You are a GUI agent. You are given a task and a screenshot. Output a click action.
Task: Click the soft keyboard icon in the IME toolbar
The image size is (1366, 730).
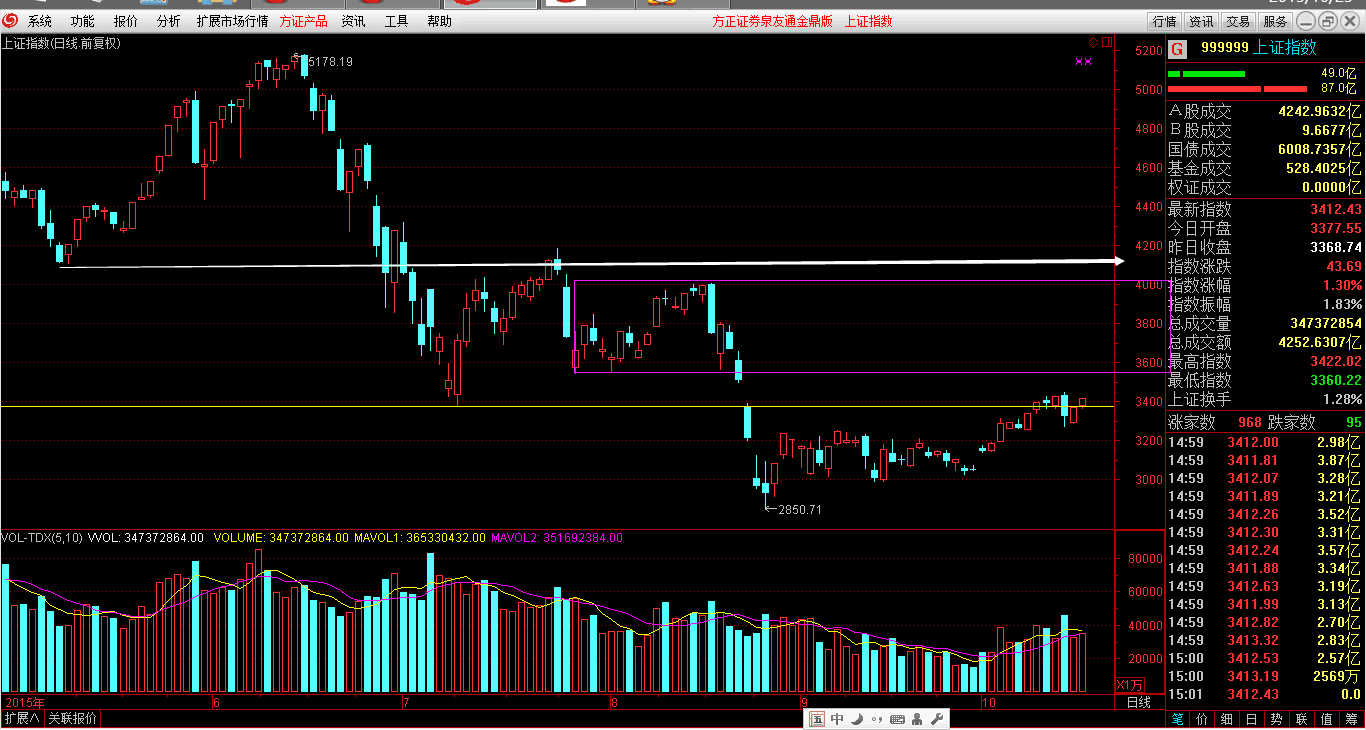click(897, 719)
